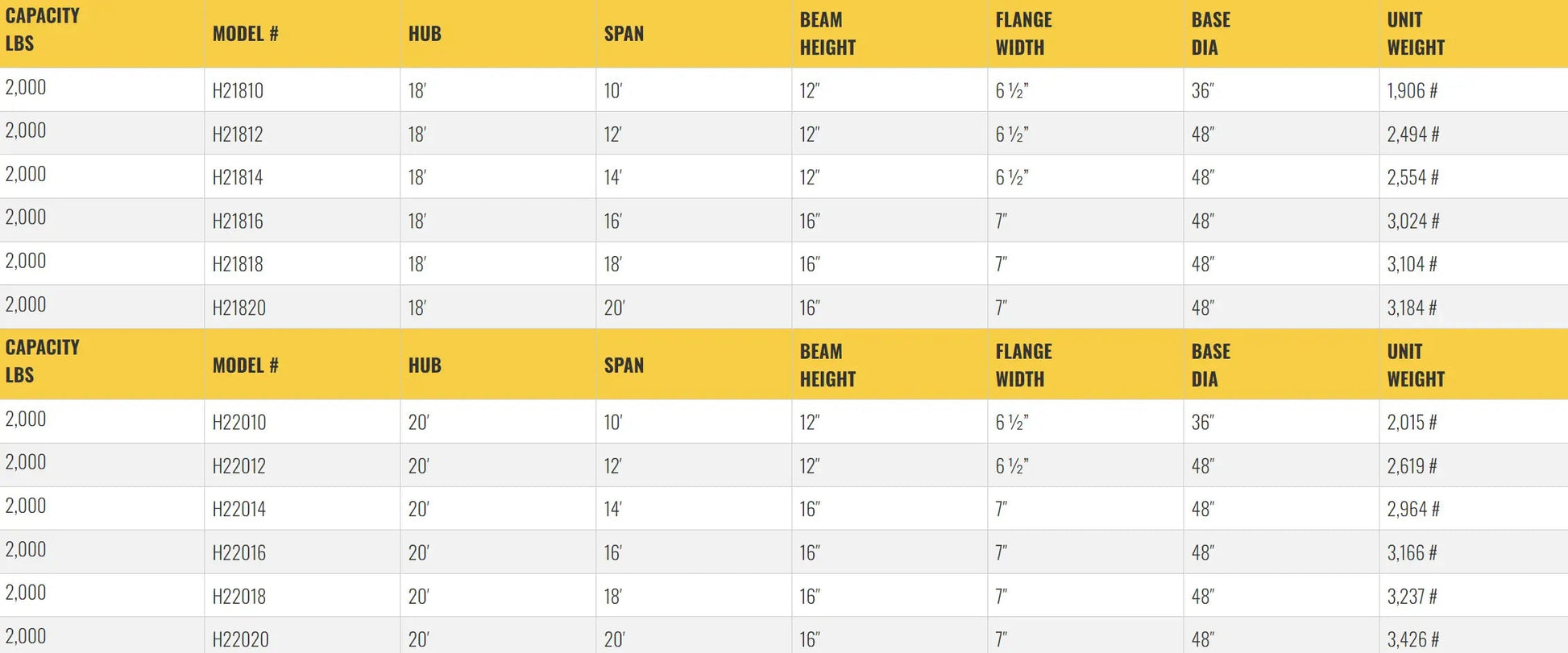Select the 3,184 # unit weight cell
Image resolution: width=1568 pixels, height=653 pixels.
1412,308
